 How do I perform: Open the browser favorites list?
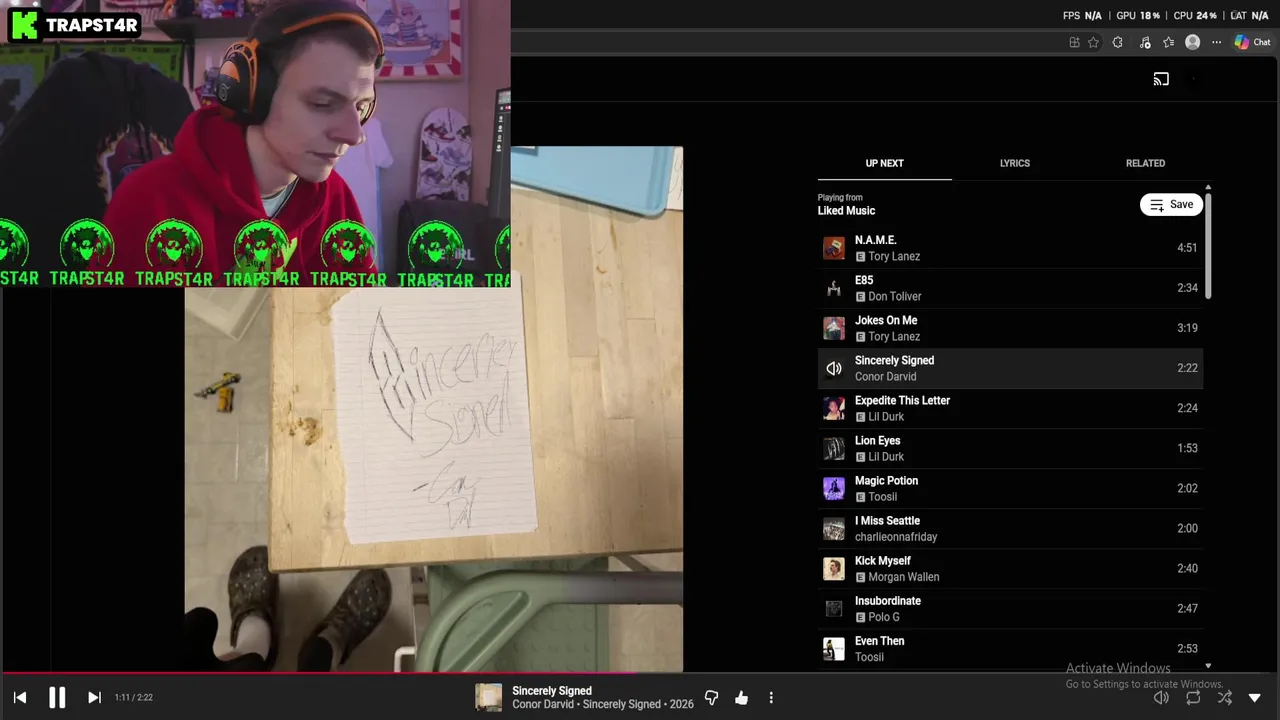click(1169, 42)
